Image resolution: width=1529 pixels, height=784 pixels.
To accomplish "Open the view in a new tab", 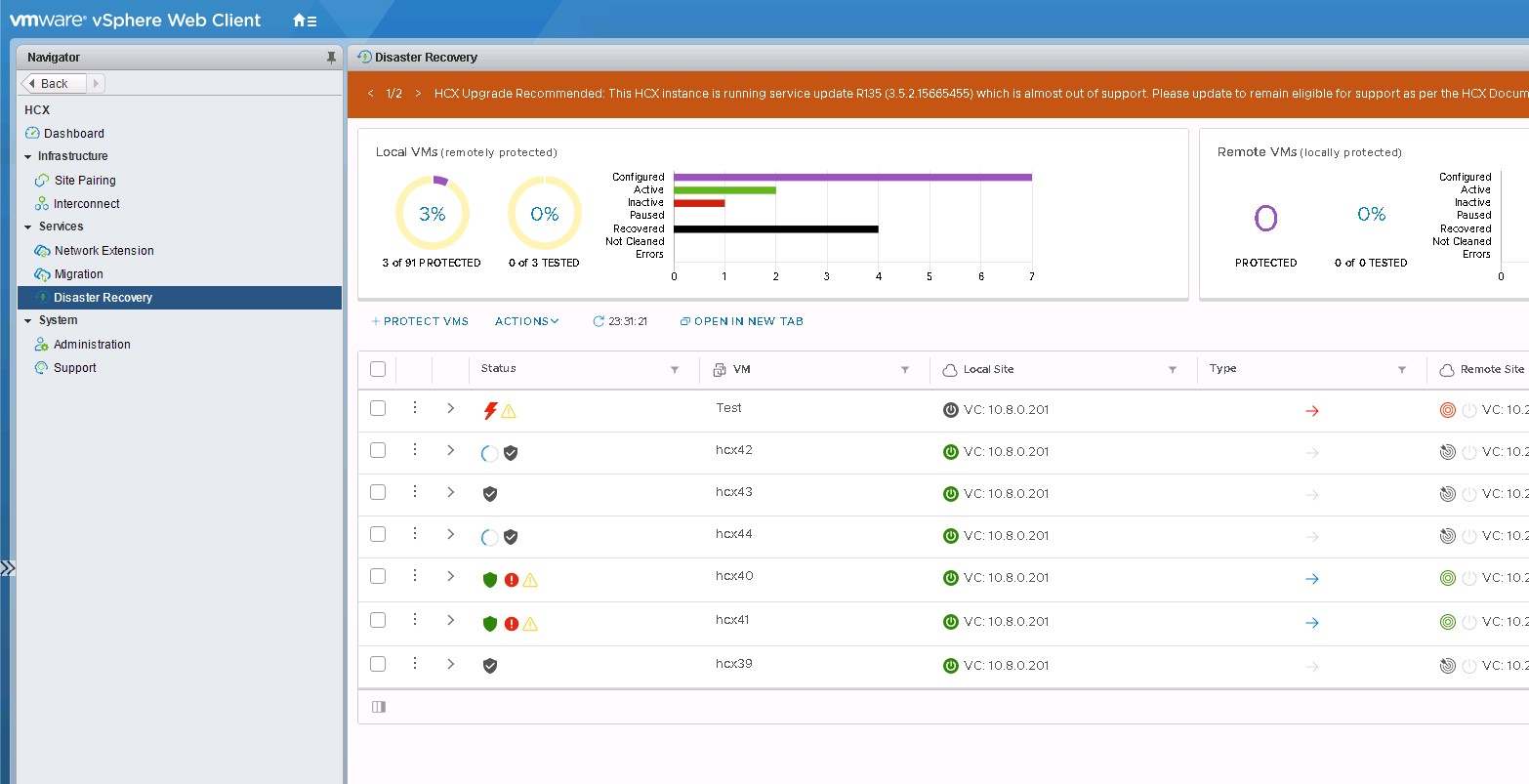I will point(741,320).
